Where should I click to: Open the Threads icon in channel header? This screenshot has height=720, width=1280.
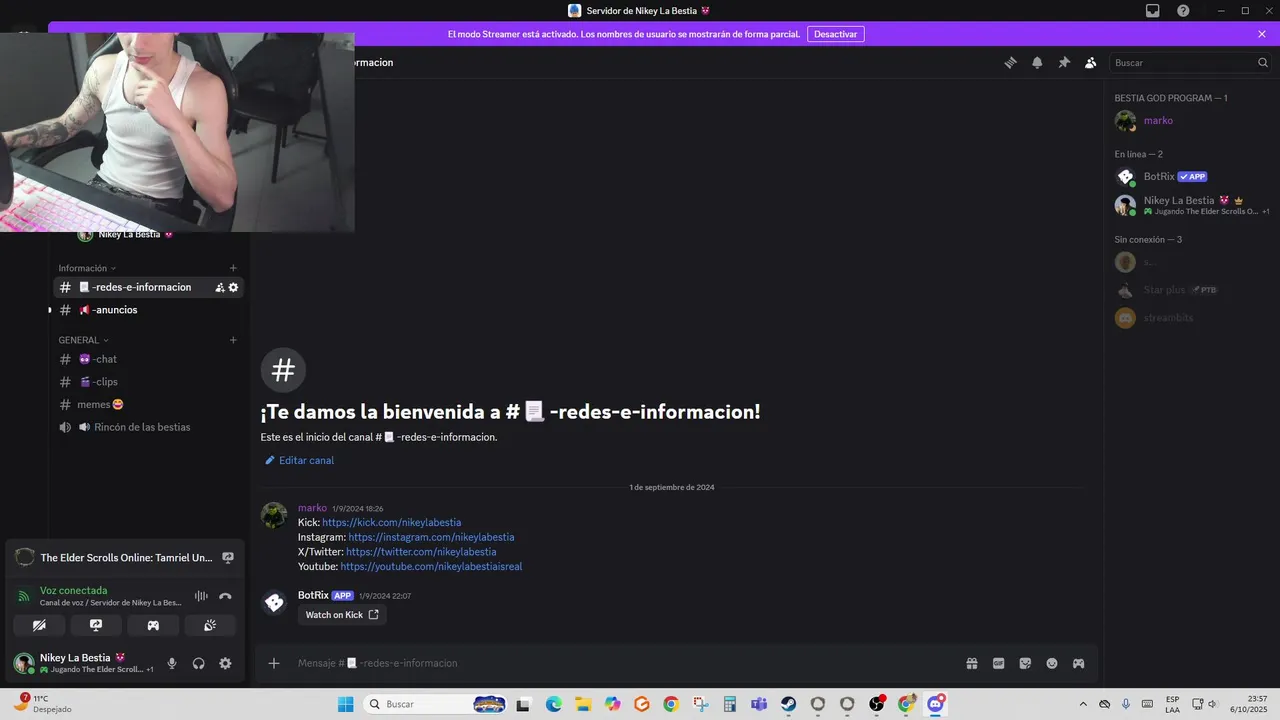pos(1010,62)
